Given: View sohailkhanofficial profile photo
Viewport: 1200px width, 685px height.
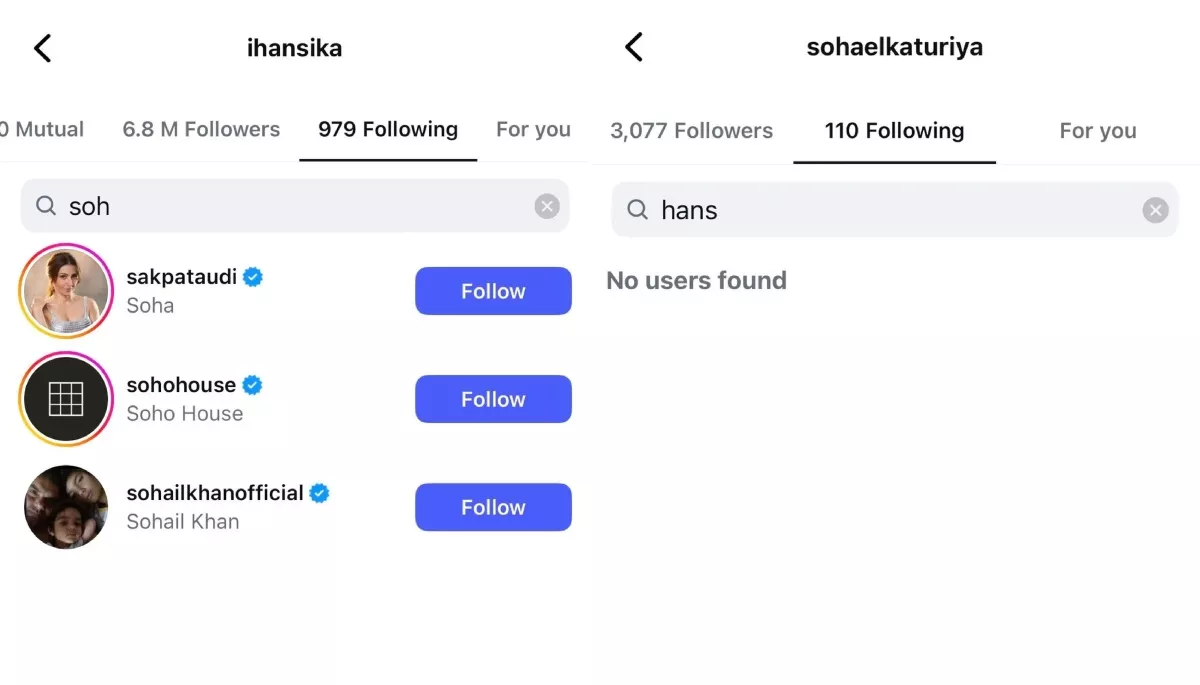Looking at the screenshot, I should pyautogui.click(x=66, y=507).
